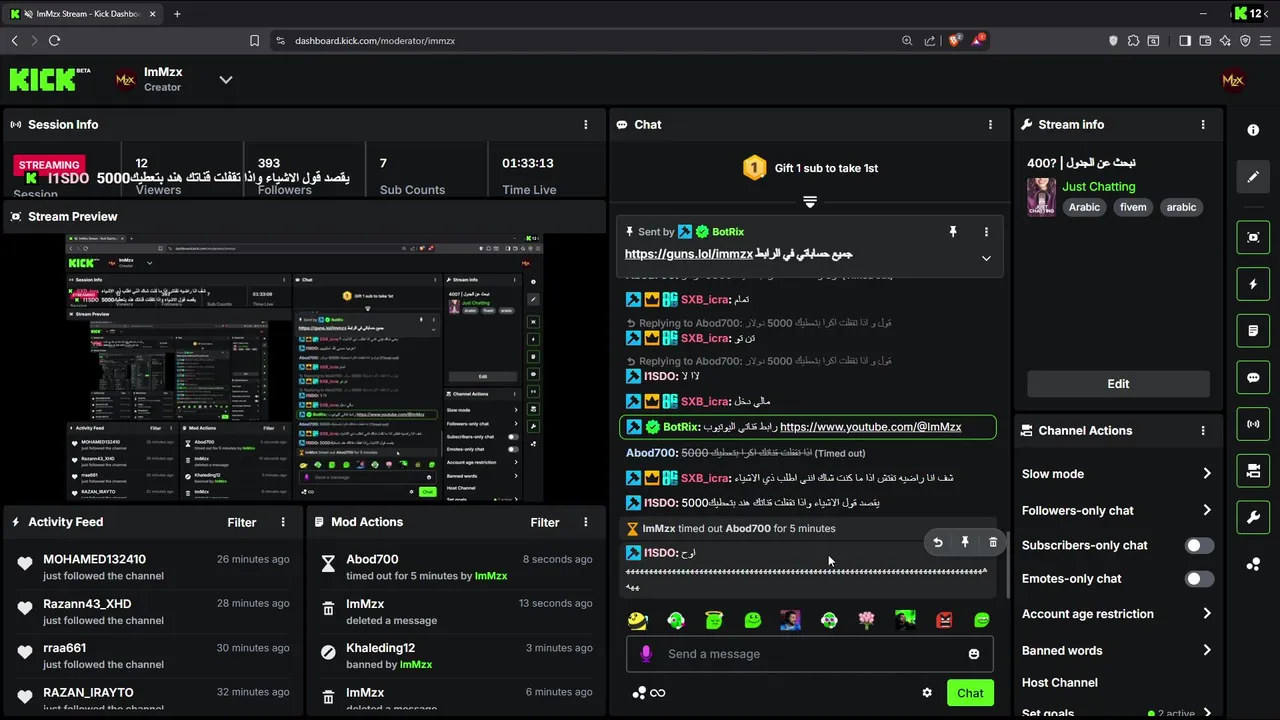The width and height of the screenshot is (1280, 720).
Task: Click the fivem stream tag
Action: 1133,207
